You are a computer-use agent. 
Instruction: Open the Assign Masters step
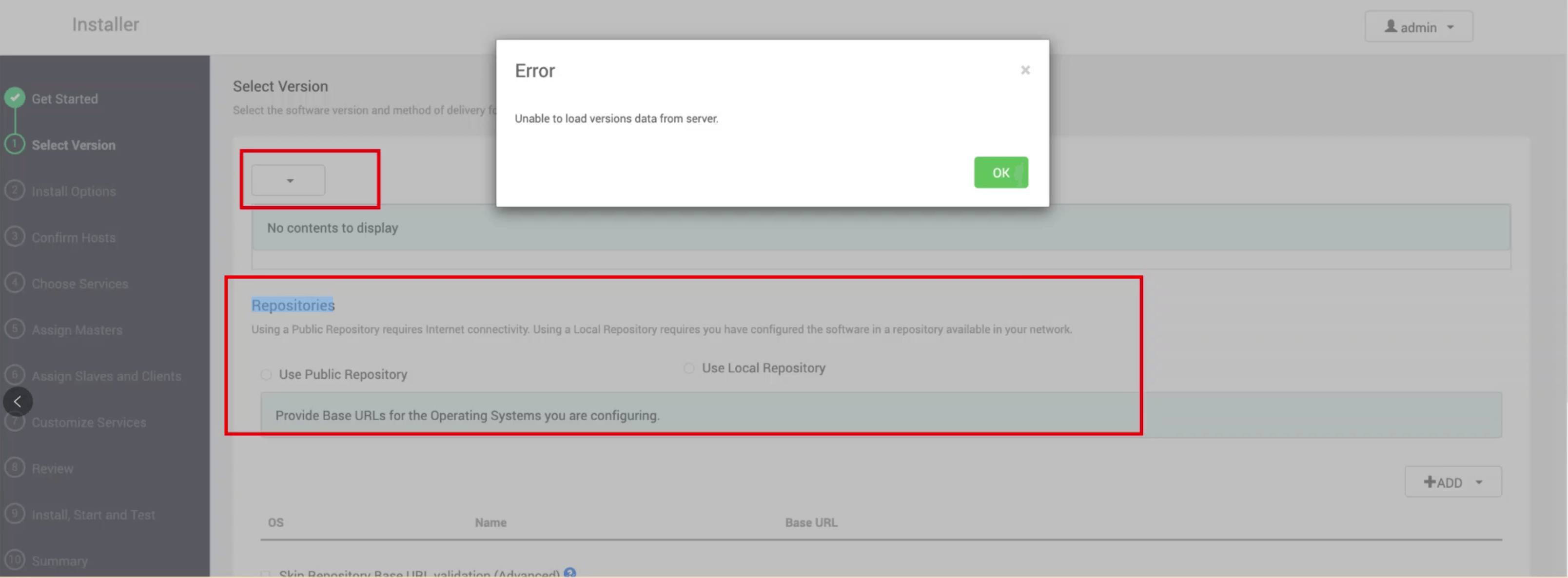coord(78,330)
